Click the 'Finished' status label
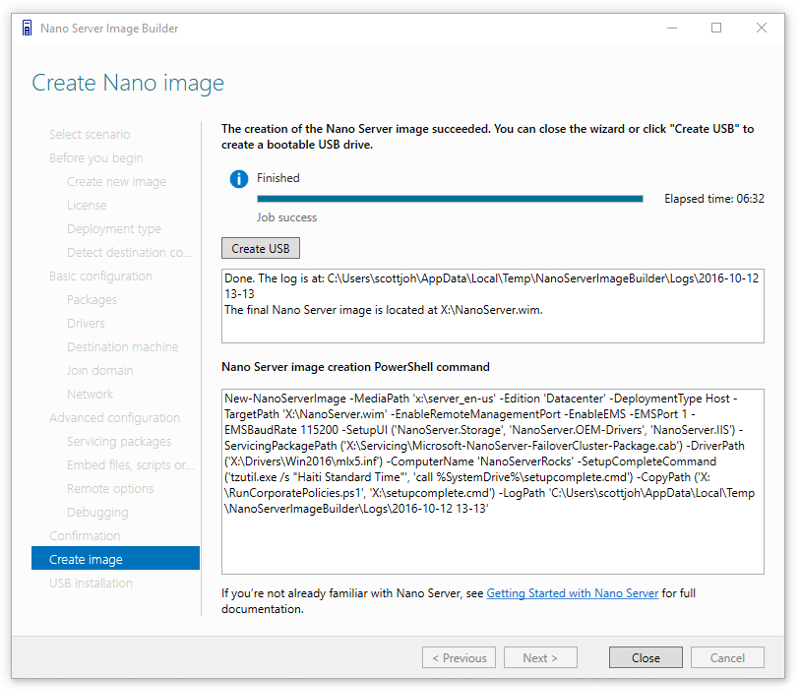The width and height of the screenshot is (800, 691). tap(278, 178)
